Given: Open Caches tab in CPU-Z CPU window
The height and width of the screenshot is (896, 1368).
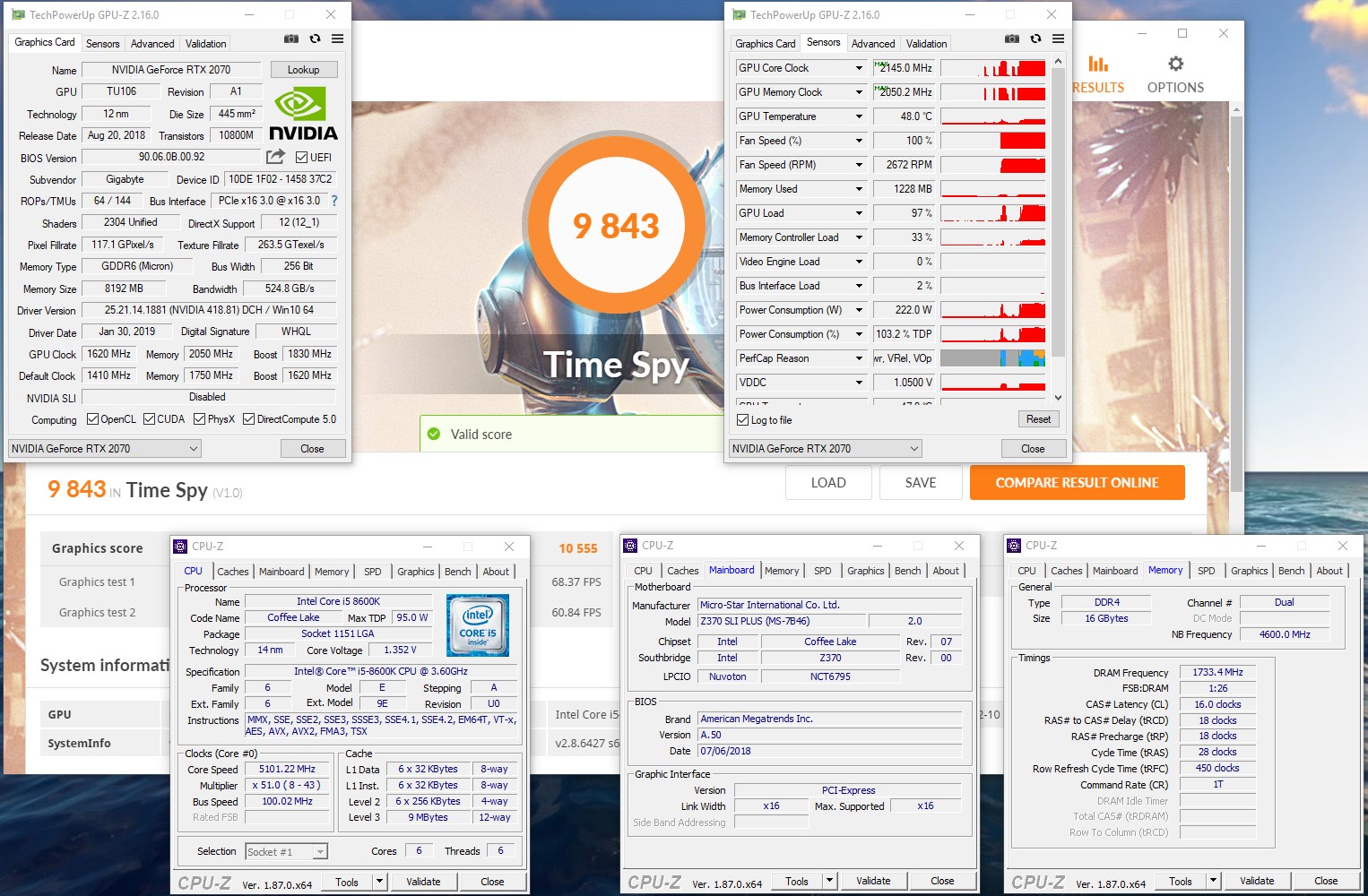Looking at the screenshot, I should (233, 572).
